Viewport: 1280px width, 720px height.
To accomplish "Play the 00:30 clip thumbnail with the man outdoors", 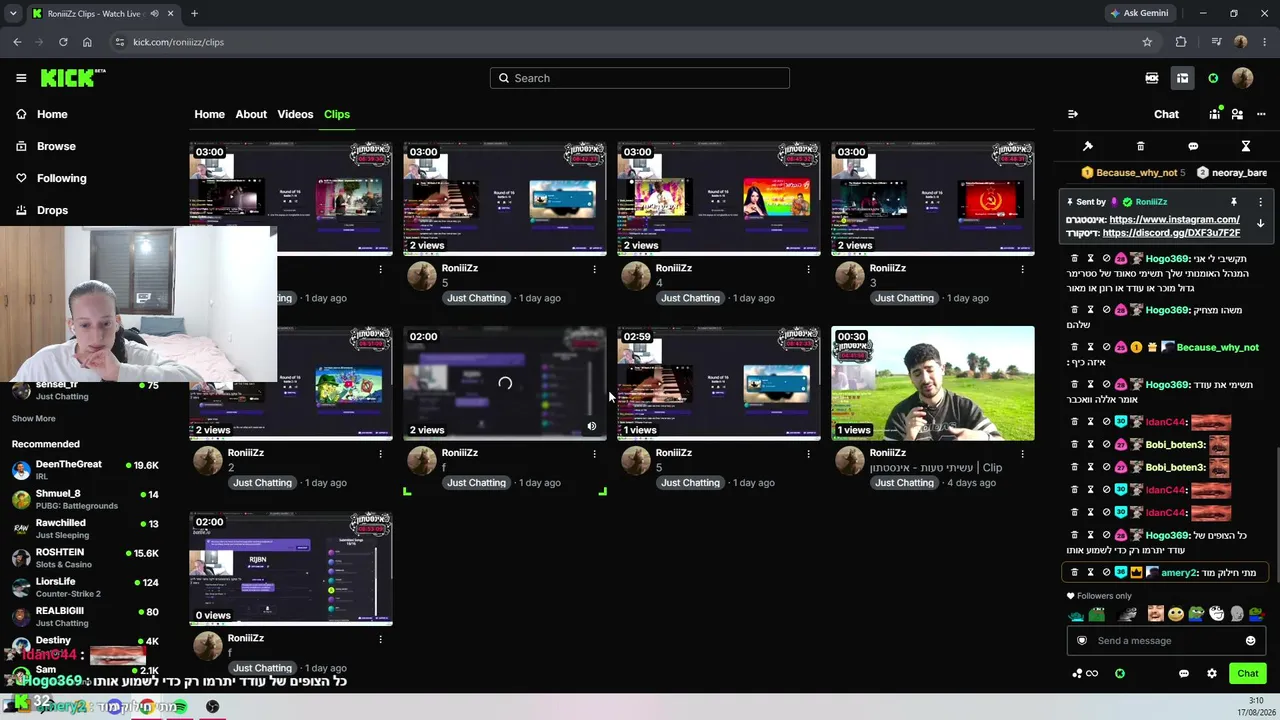I will click(x=933, y=383).
